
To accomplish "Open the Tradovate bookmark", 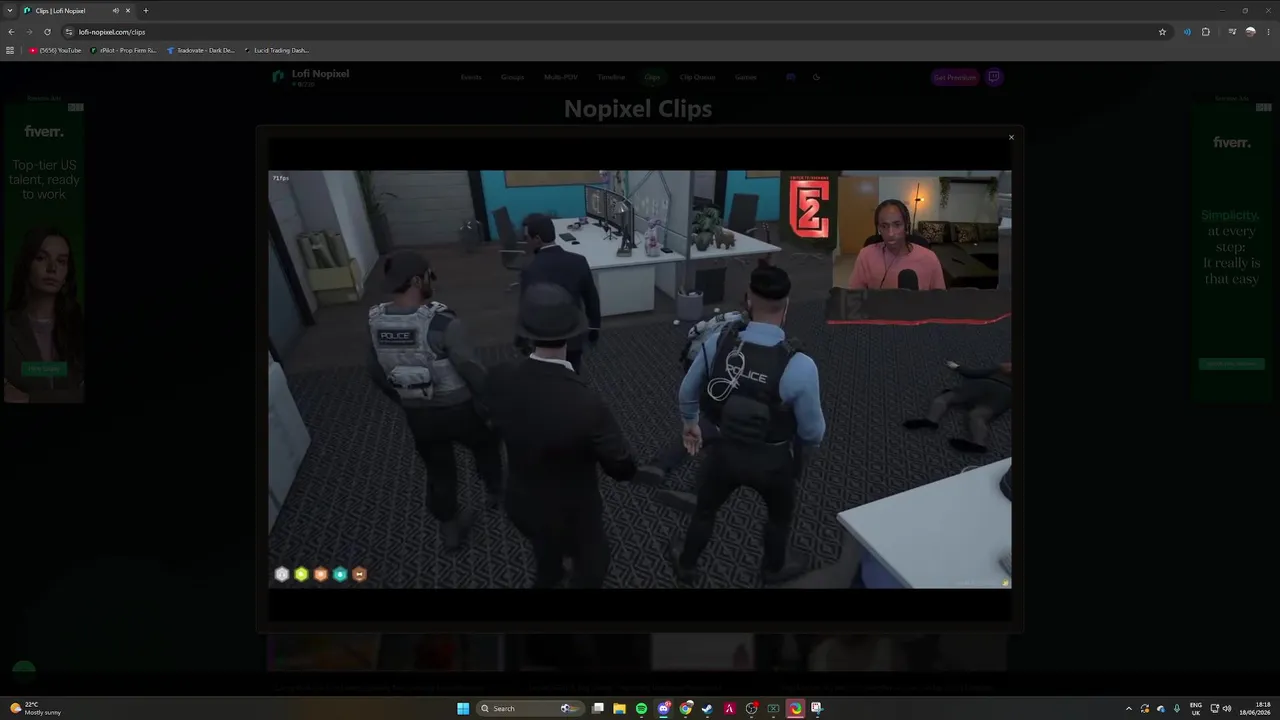I will click(x=201, y=50).
